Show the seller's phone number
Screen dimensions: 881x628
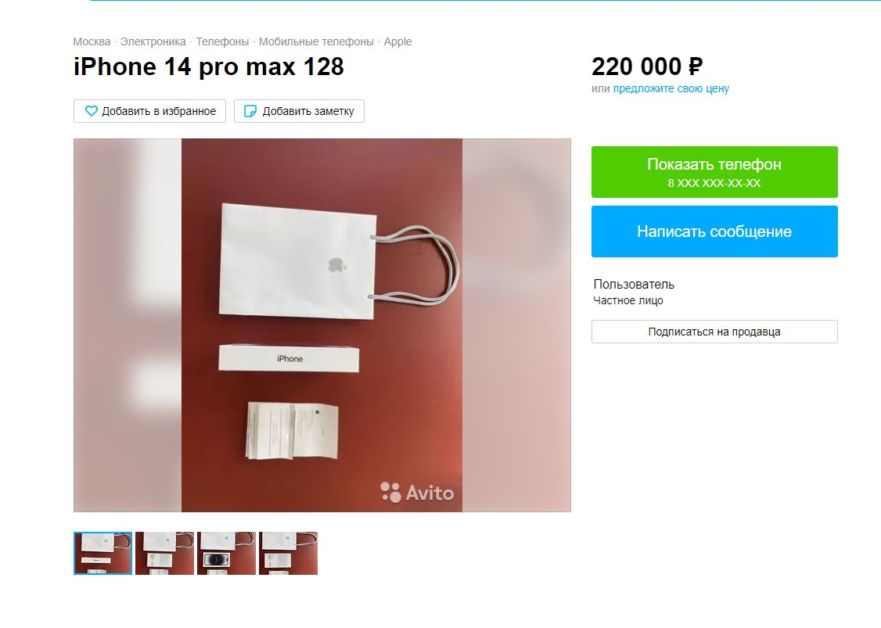pos(714,172)
